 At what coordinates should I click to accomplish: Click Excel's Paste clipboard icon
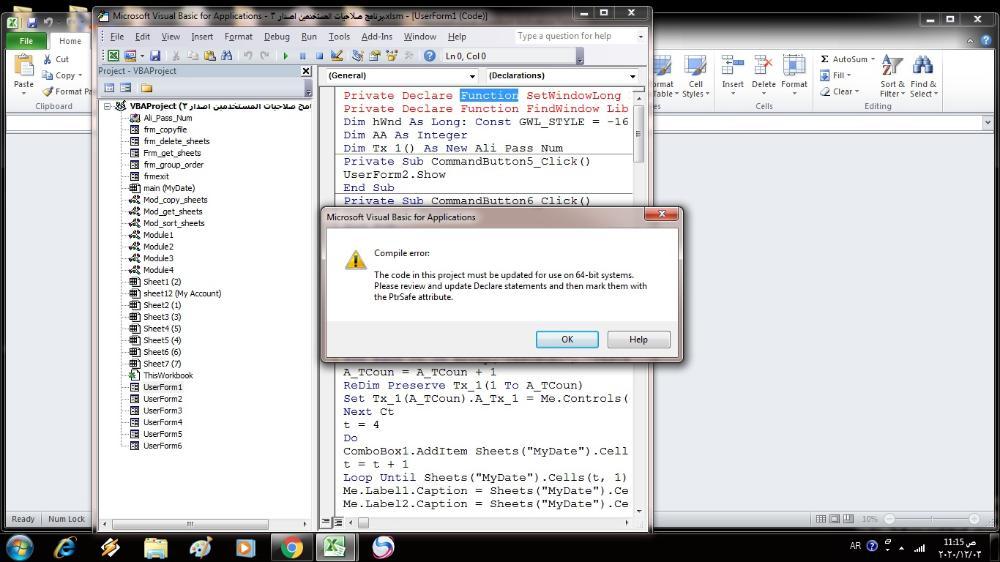click(24, 66)
